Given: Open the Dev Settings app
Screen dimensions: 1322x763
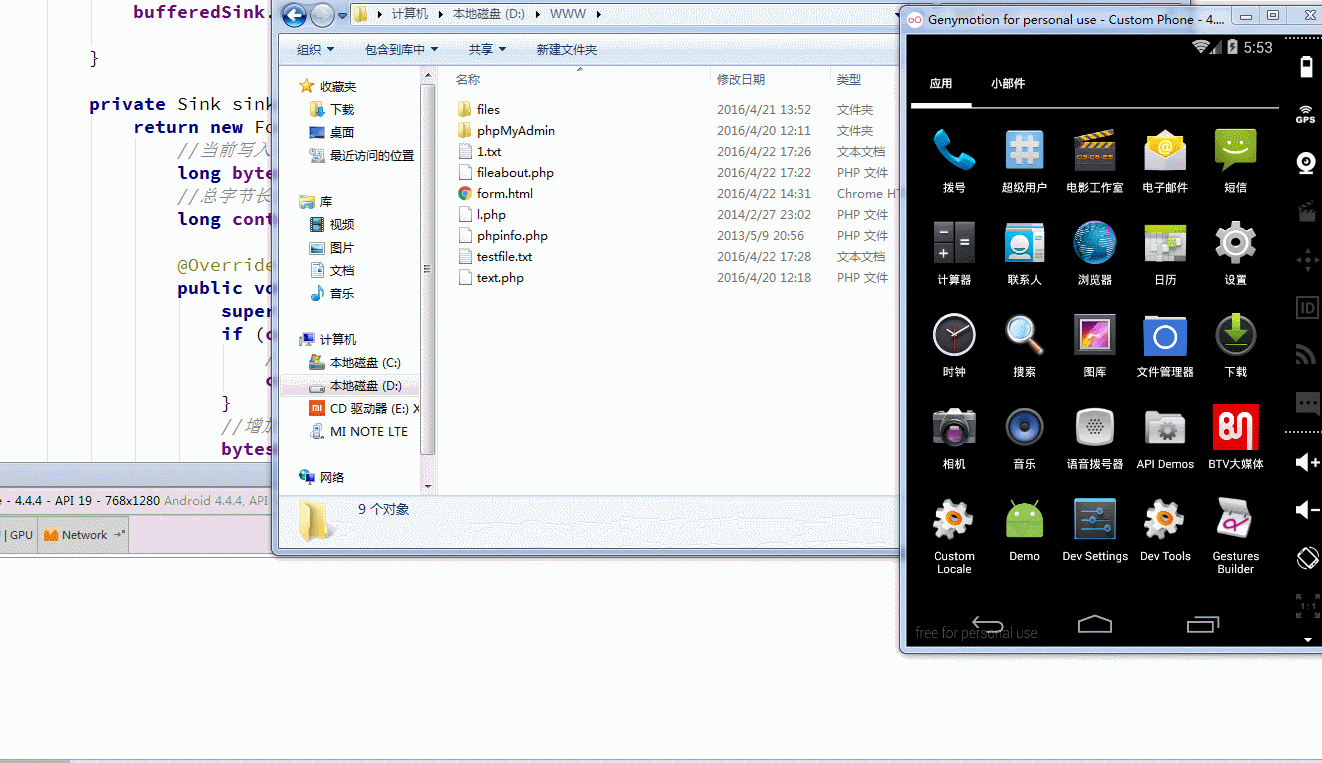Looking at the screenshot, I should pyautogui.click(x=1095, y=520).
